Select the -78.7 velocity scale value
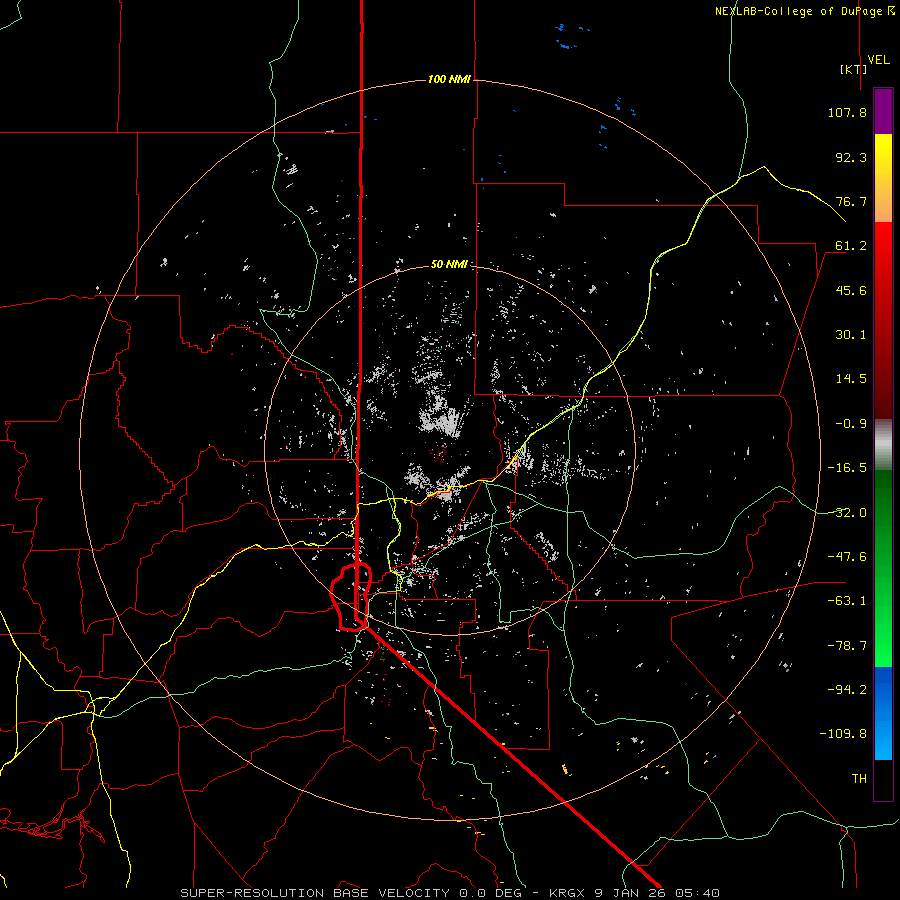The width and height of the screenshot is (900, 900). point(847,646)
